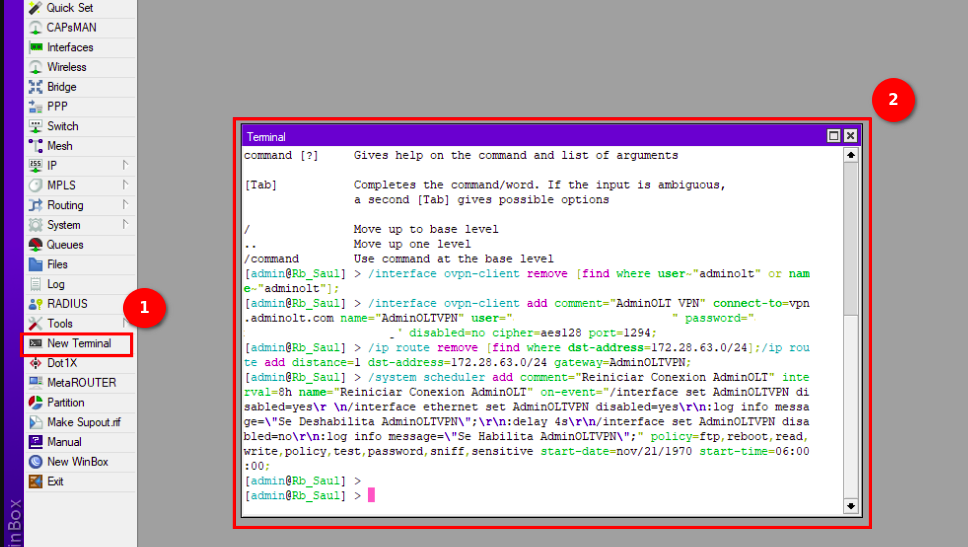Open the PPP menu item
Viewport: 968px width, 547px height.
tap(57, 107)
